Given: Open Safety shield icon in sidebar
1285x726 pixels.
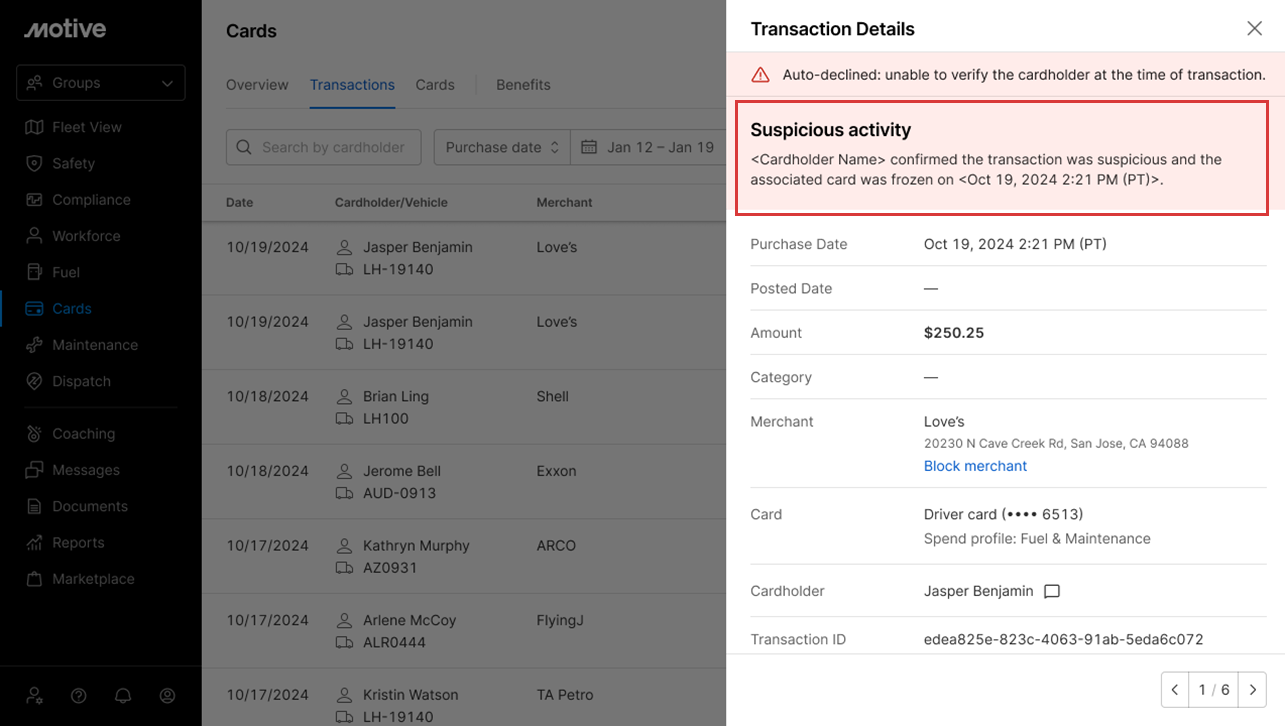Looking at the screenshot, I should coord(34,163).
